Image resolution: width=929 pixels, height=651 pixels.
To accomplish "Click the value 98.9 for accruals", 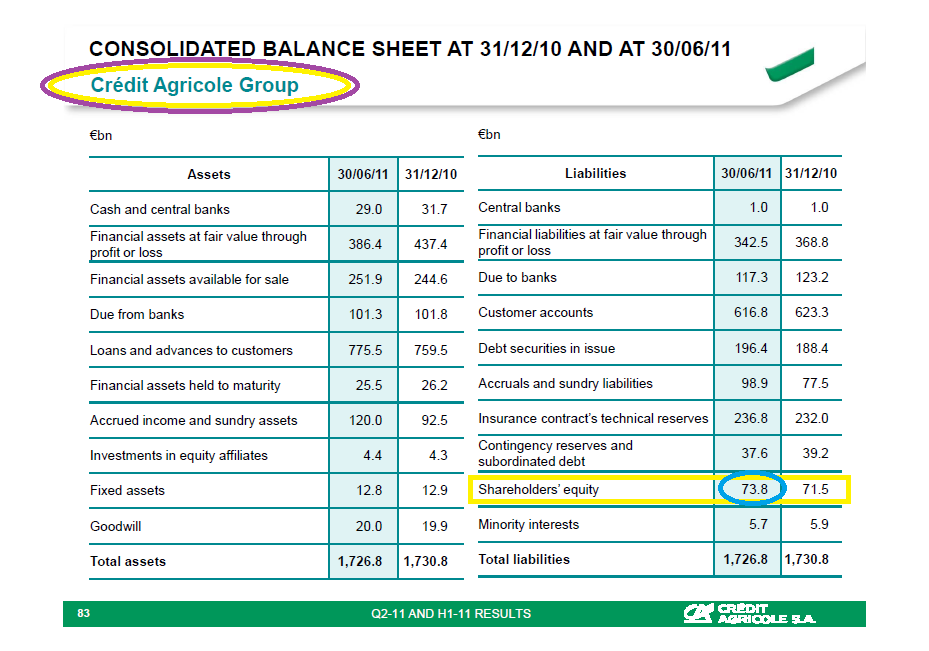I will (754, 383).
